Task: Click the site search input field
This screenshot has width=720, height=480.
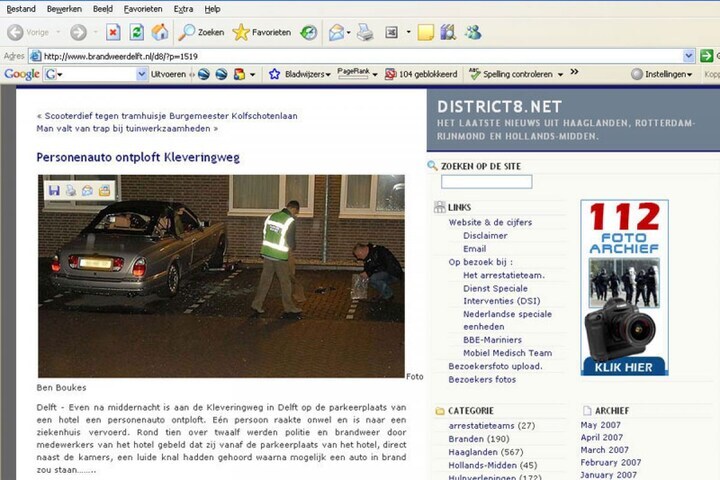Action: click(x=486, y=182)
